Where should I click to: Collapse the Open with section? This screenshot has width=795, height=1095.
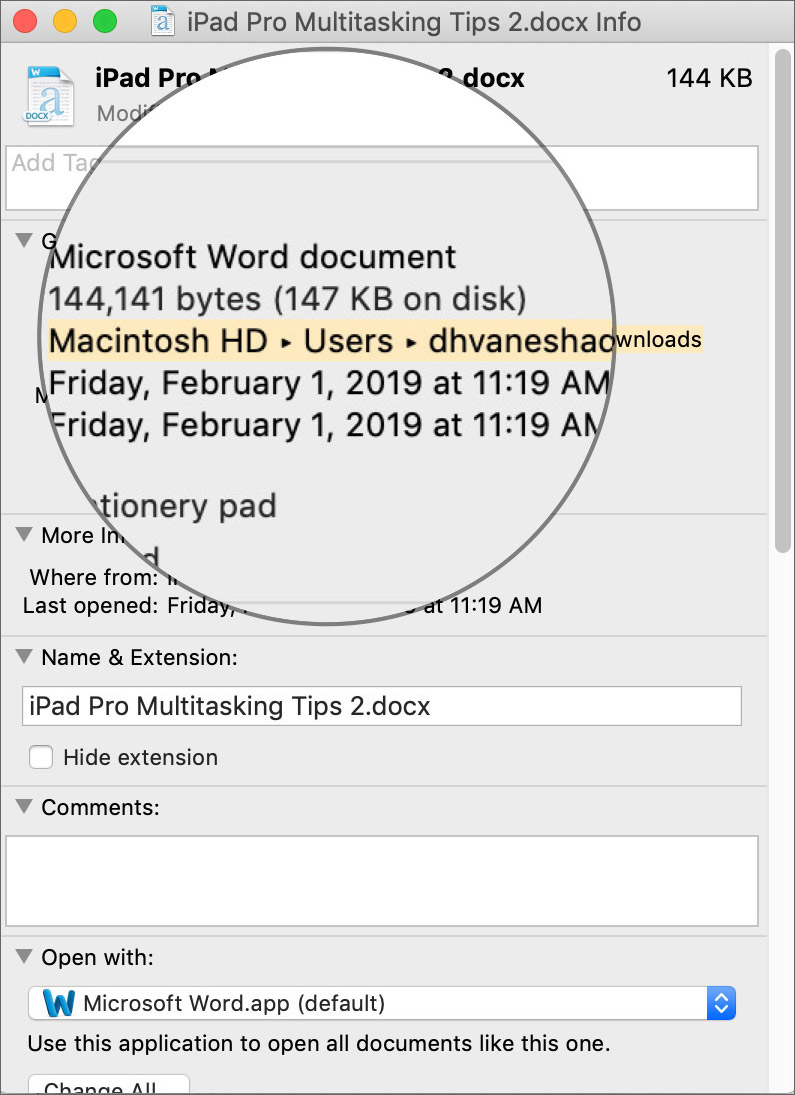click(x=23, y=957)
